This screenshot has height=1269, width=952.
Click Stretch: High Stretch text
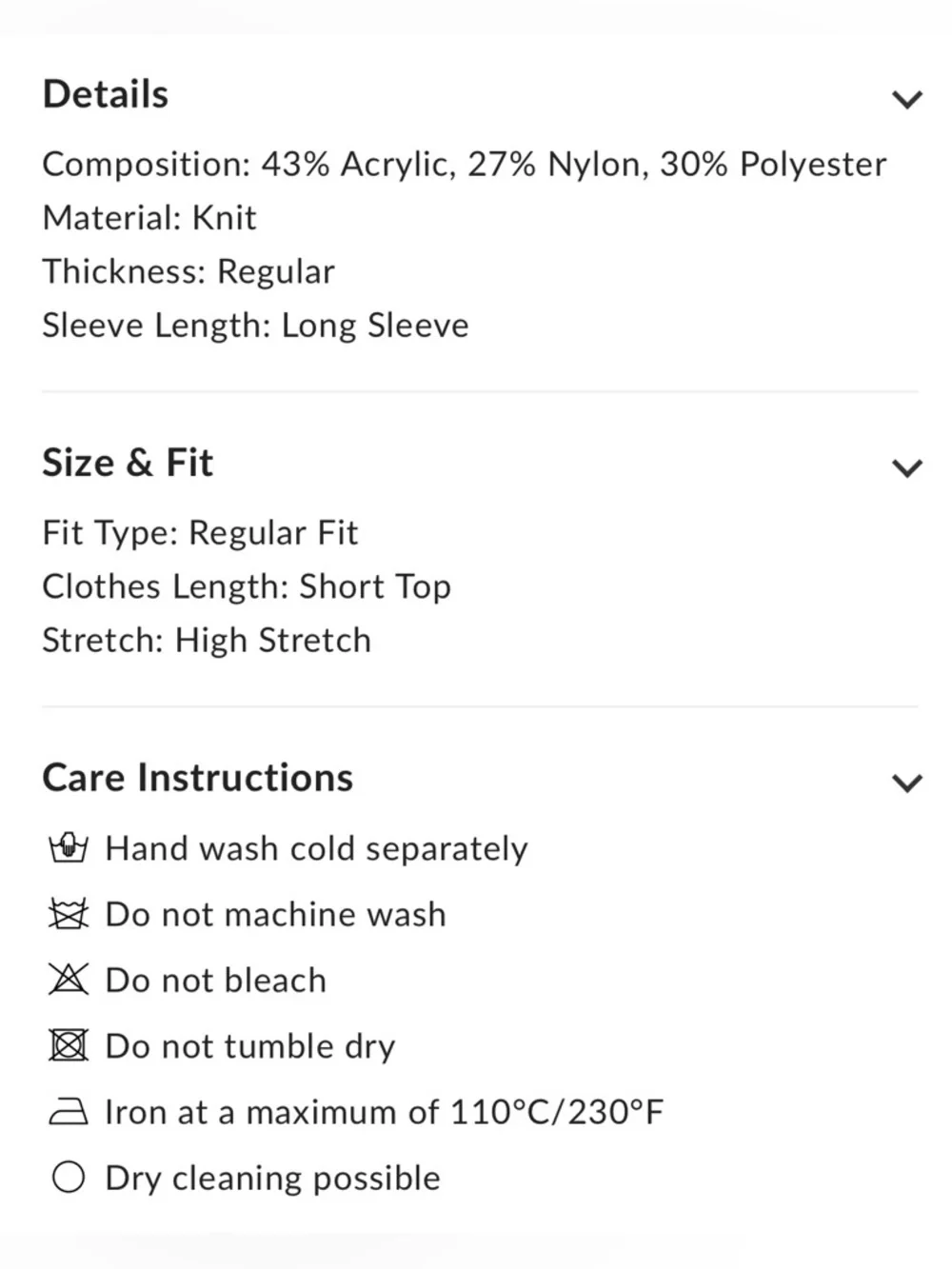click(x=207, y=641)
